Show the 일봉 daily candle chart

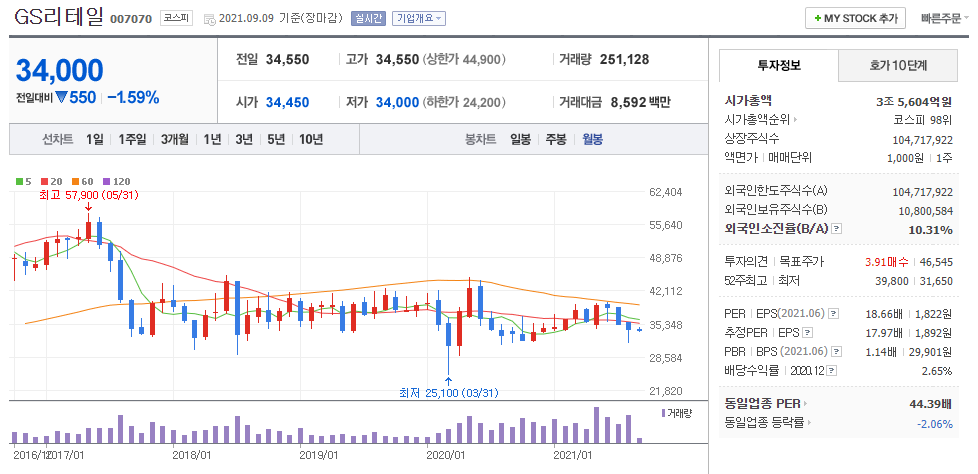point(520,139)
